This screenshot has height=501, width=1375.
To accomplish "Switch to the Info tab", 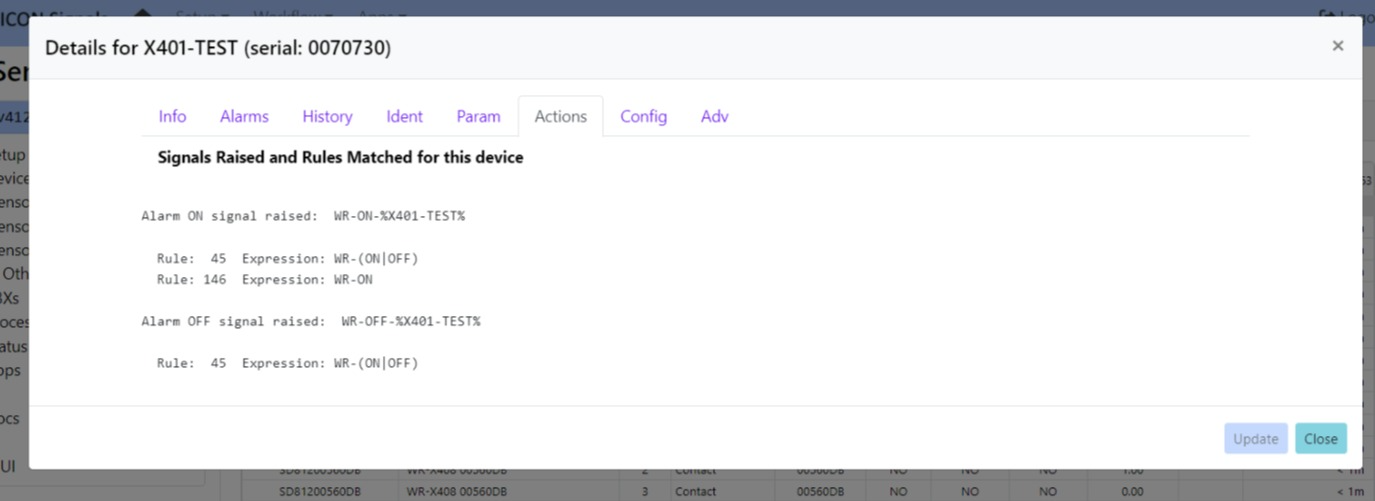I will pos(172,116).
